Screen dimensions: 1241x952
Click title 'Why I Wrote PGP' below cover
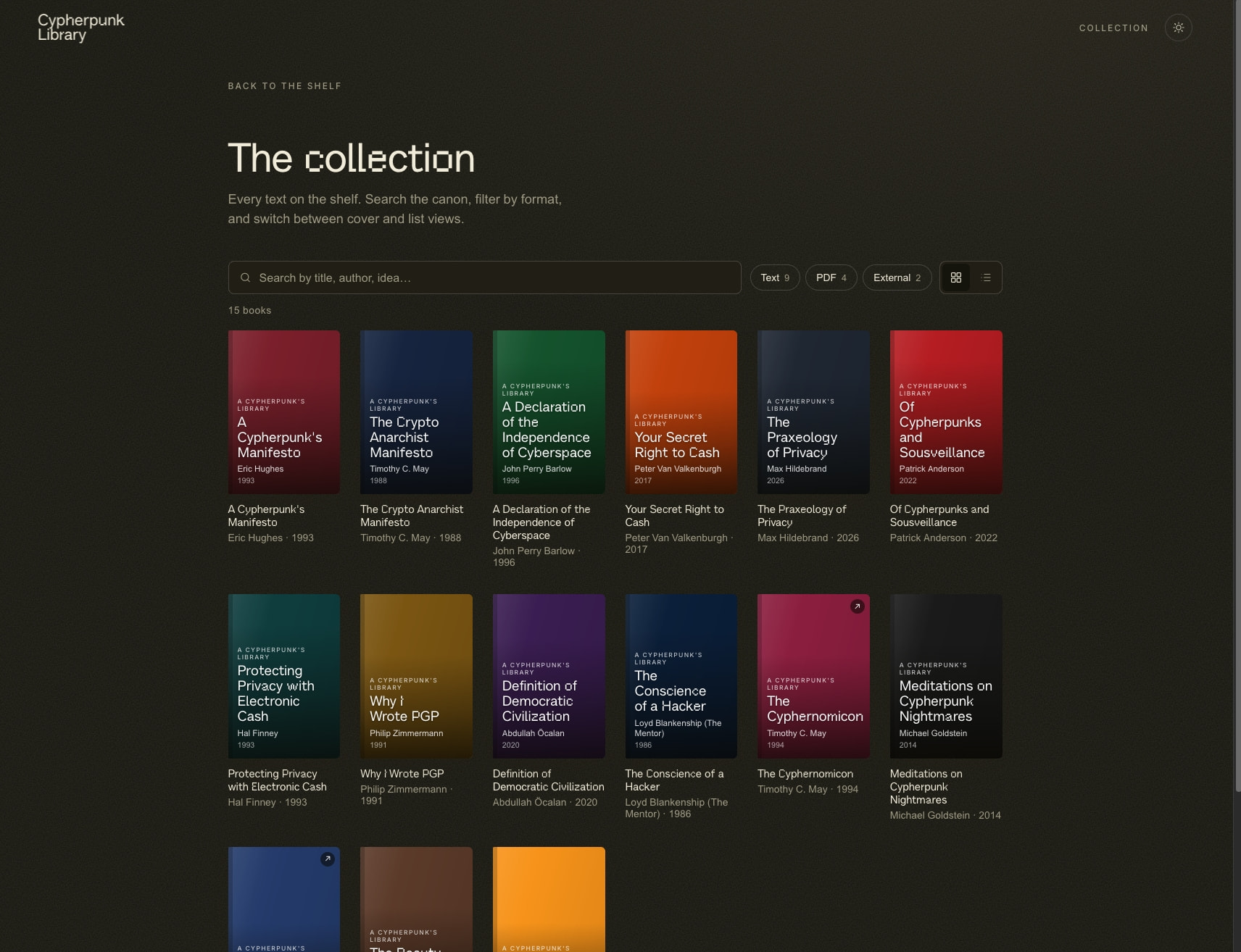(402, 774)
